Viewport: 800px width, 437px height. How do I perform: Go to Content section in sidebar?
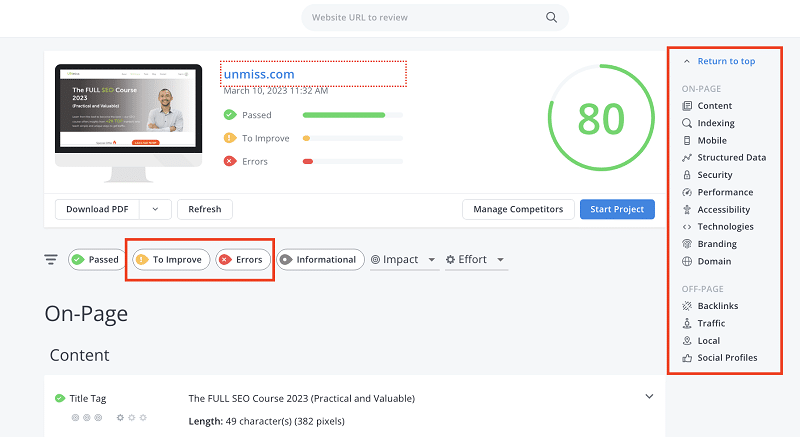714,106
